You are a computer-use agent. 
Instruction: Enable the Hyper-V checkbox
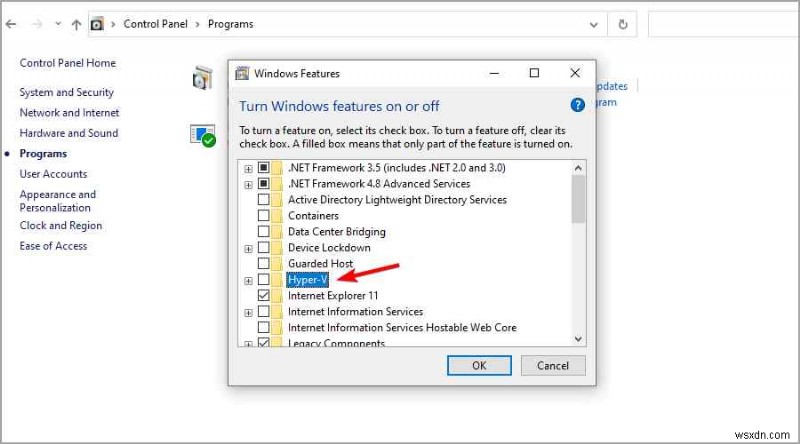point(263,280)
